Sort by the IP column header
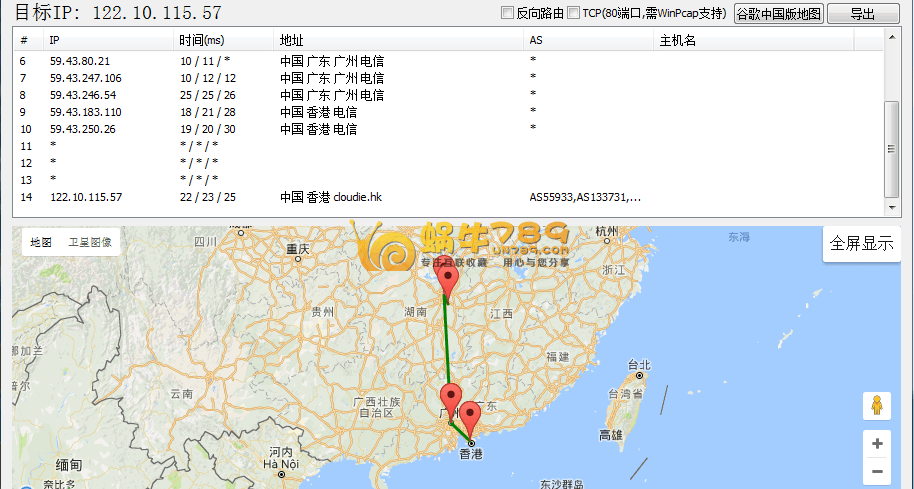914x489 pixels. tap(56, 41)
